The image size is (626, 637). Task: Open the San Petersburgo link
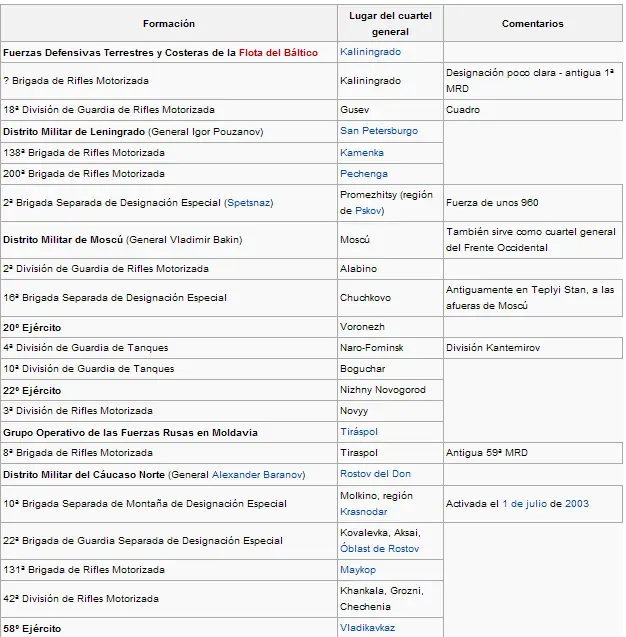point(379,131)
